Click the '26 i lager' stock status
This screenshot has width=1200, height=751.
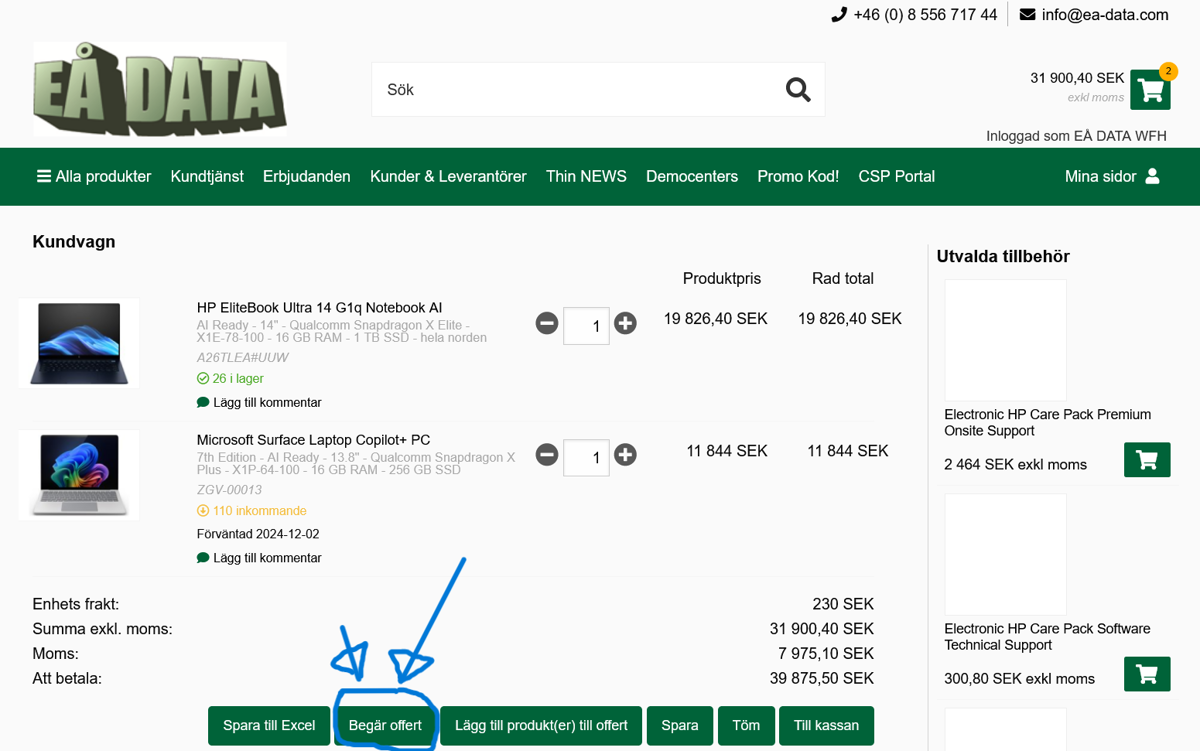pos(230,379)
